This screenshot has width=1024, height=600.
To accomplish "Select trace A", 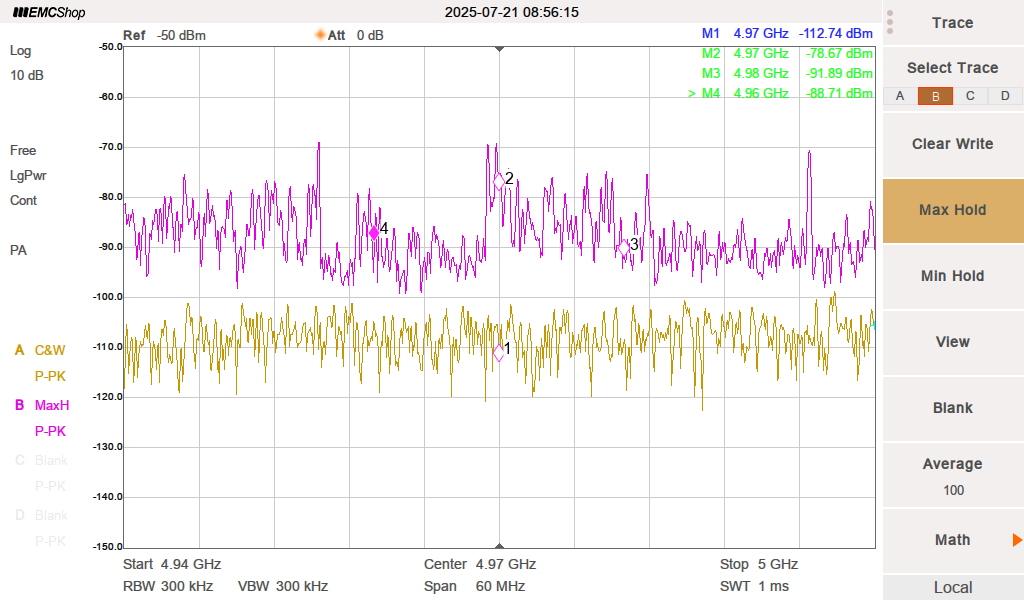I will (x=900, y=96).
